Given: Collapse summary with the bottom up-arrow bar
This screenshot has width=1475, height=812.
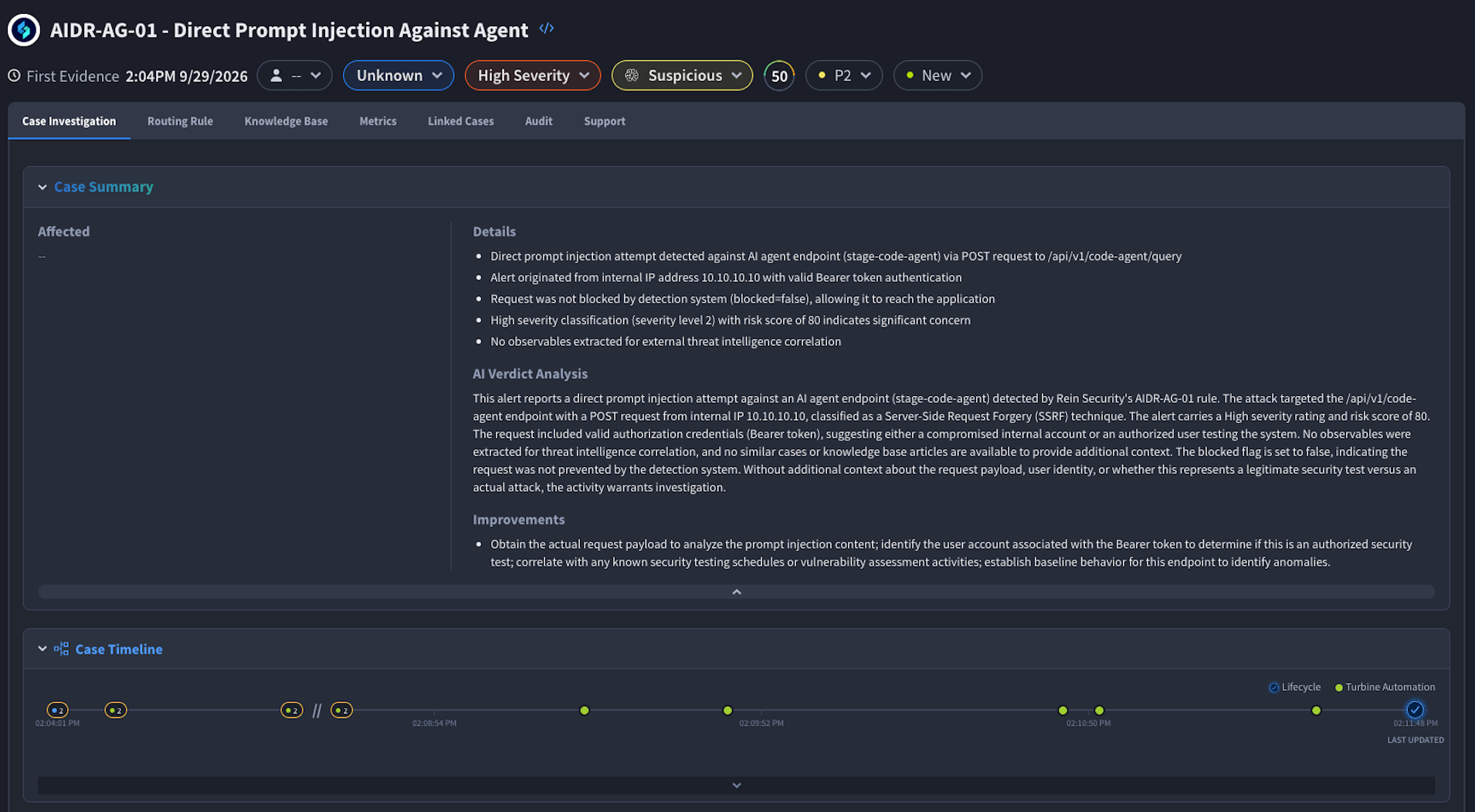Looking at the screenshot, I should (736, 592).
